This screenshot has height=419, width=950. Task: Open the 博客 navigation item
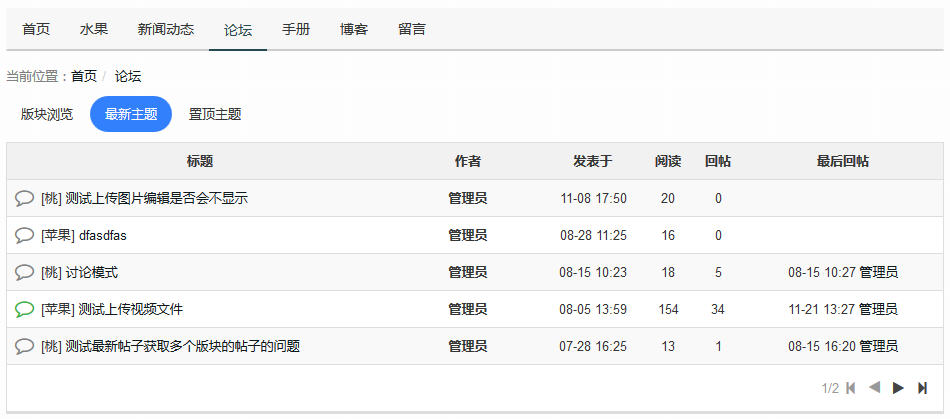(354, 29)
